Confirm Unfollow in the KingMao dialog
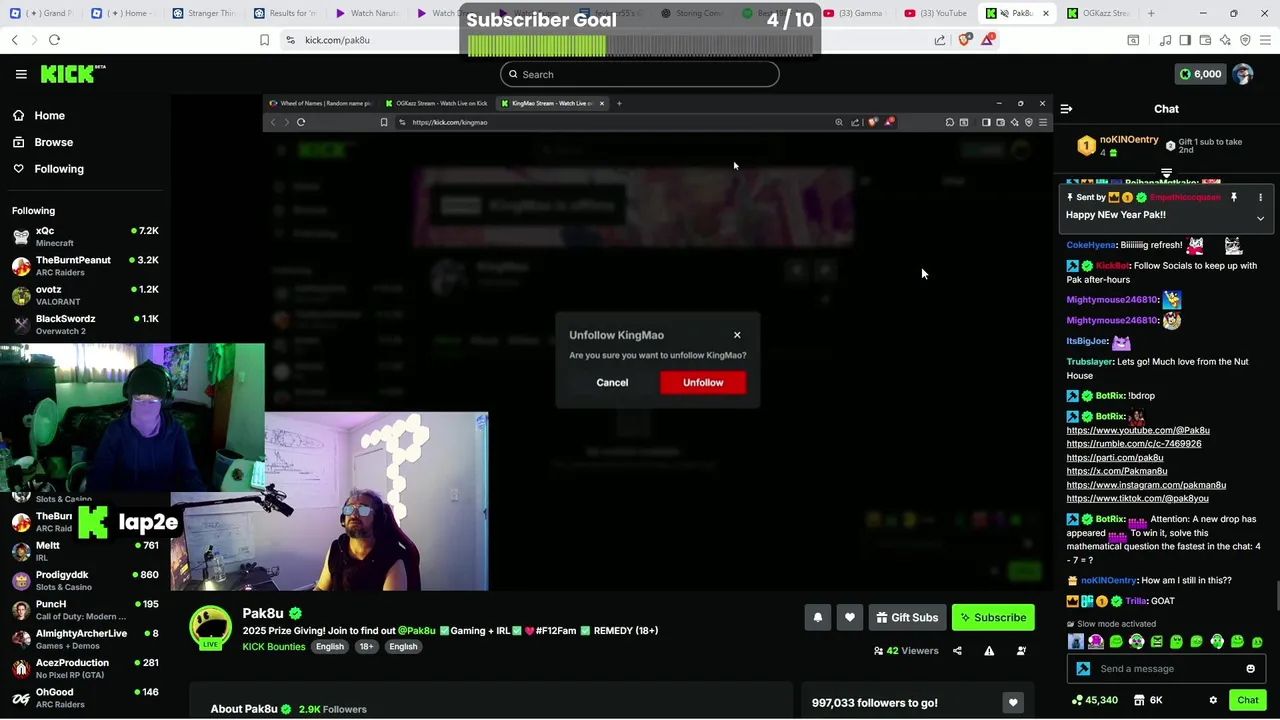The width and height of the screenshot is (1280, 720). 703,382
